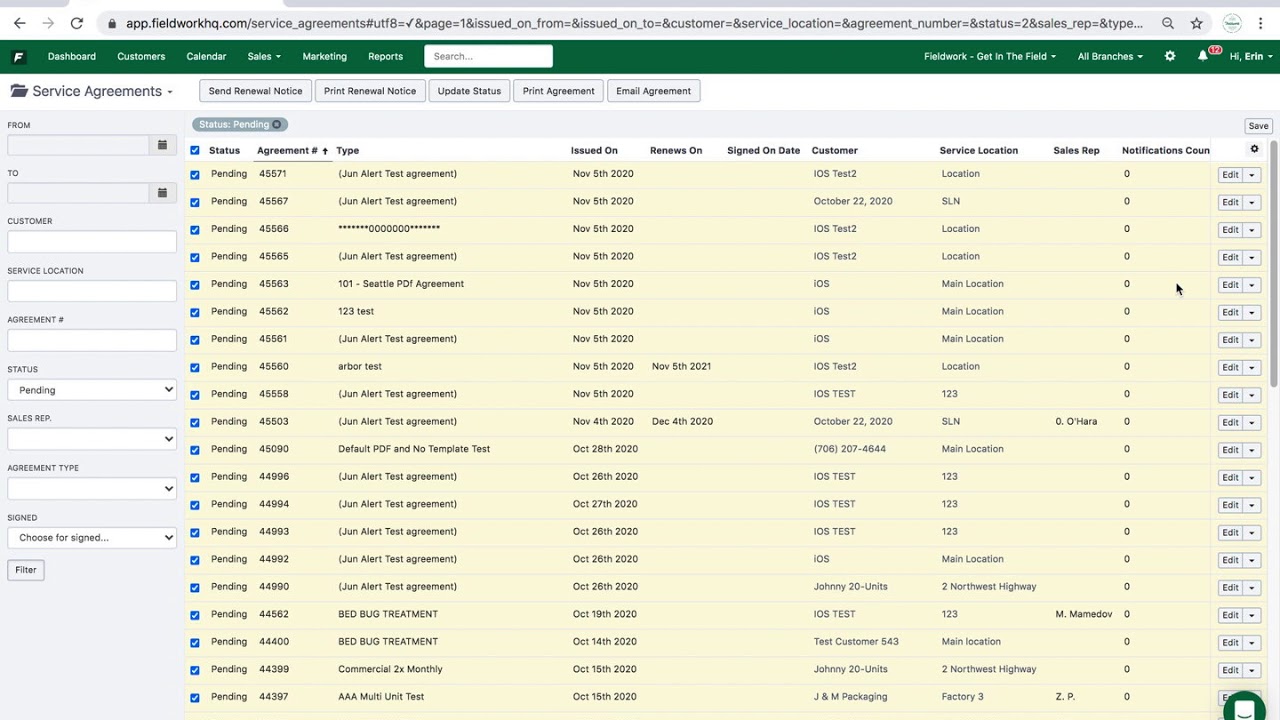Open the settings gear in top navigation
This screenshot has height=720, width=1280.
(1170, 56)
